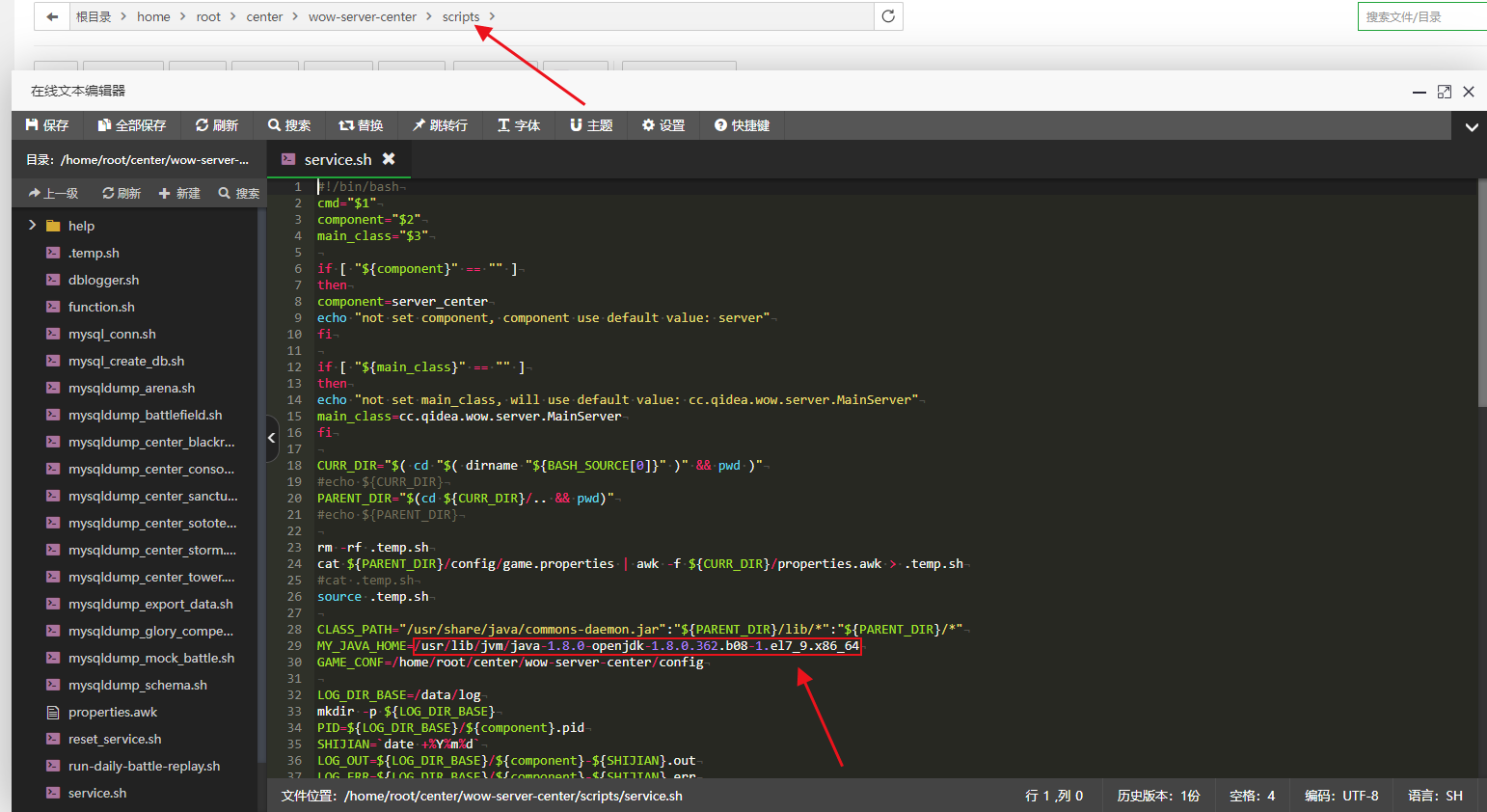Create a new file with 新建 button
The image size is (1487, 812).
tap(179, 194)
